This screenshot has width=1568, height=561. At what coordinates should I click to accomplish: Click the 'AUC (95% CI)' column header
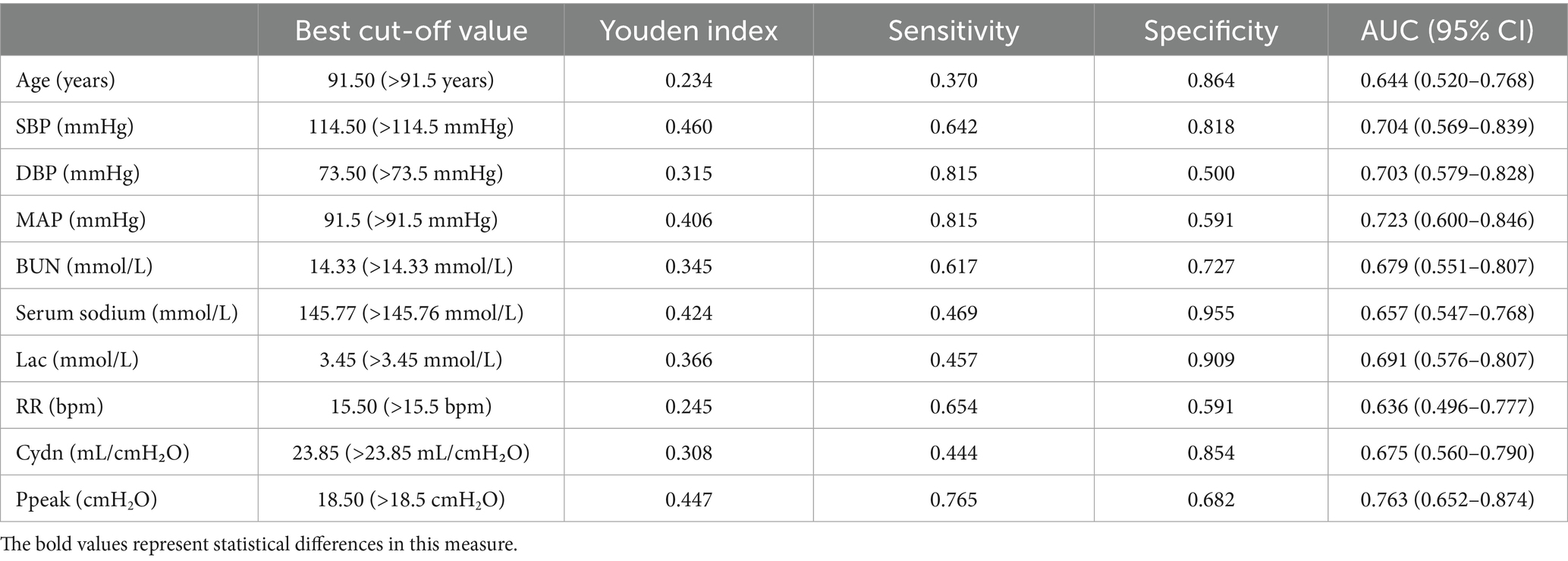pyautogui.click(x=1447, y=30)
